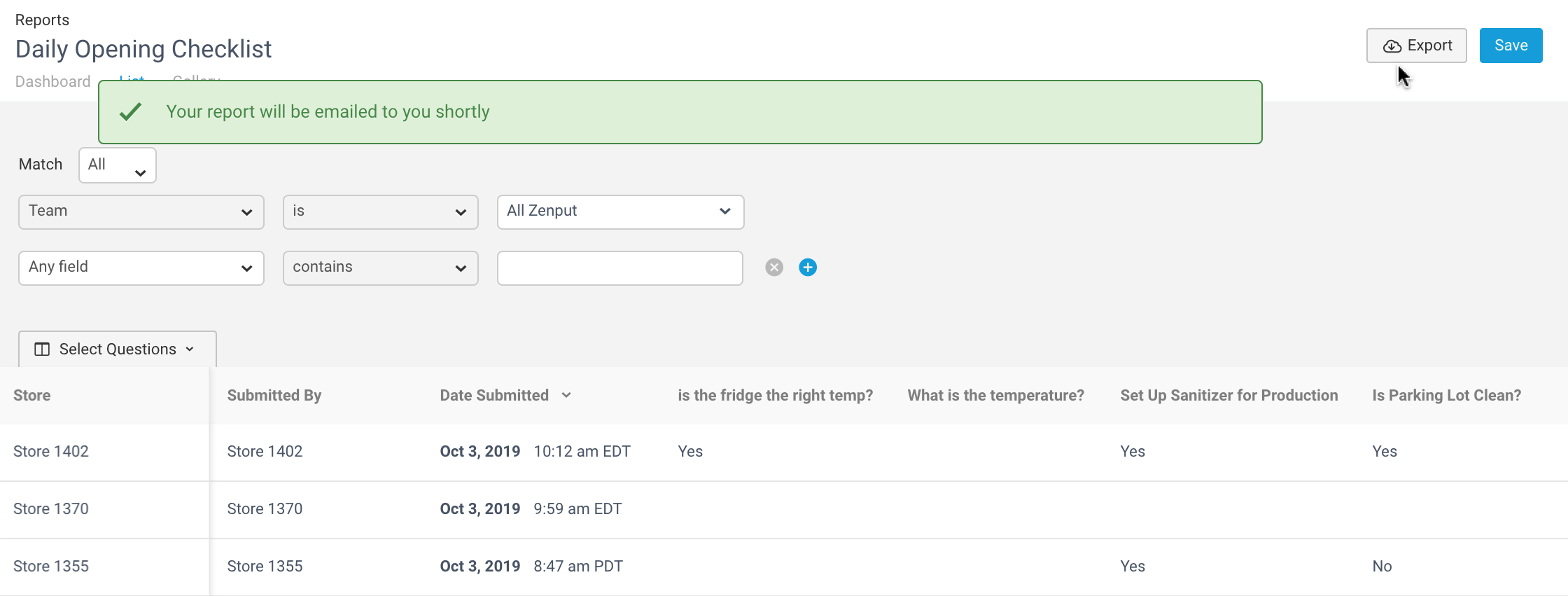Click the Submitted By column header
This screenshot has width=1568, height=596.
tap(274, 396)
